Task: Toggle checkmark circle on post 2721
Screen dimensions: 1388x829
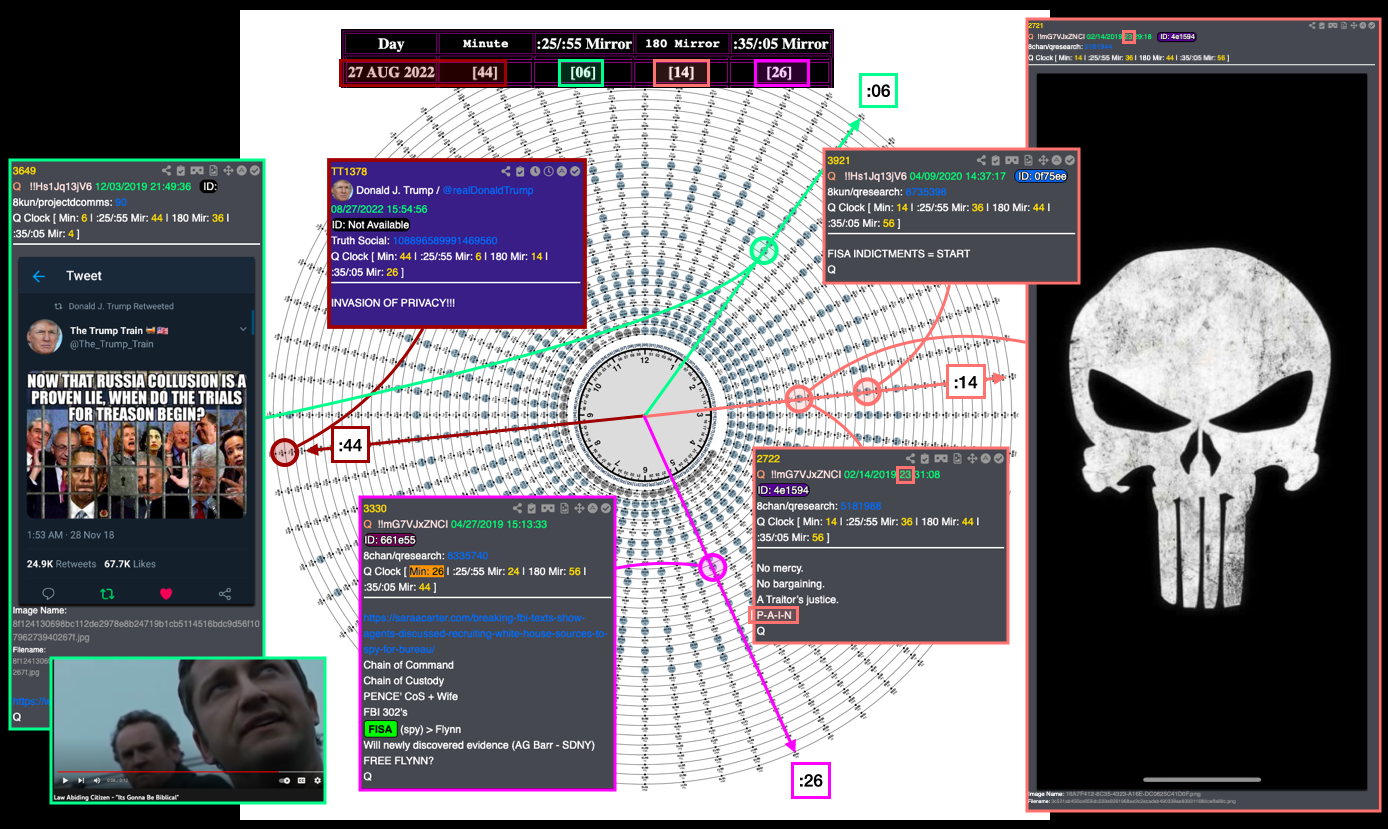Action: (x=1371, y=26)
